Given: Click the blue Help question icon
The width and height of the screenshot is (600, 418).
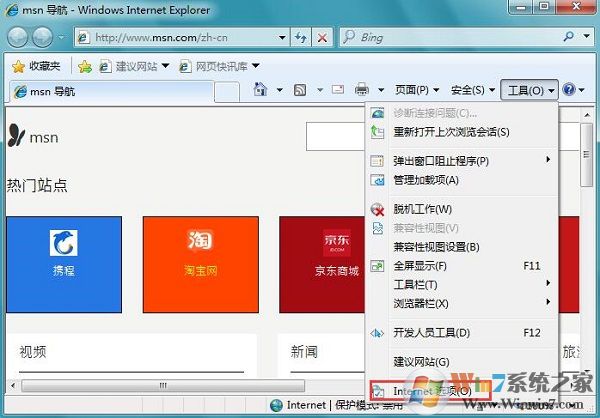Looking at the screenshot, I should [569, 90].
